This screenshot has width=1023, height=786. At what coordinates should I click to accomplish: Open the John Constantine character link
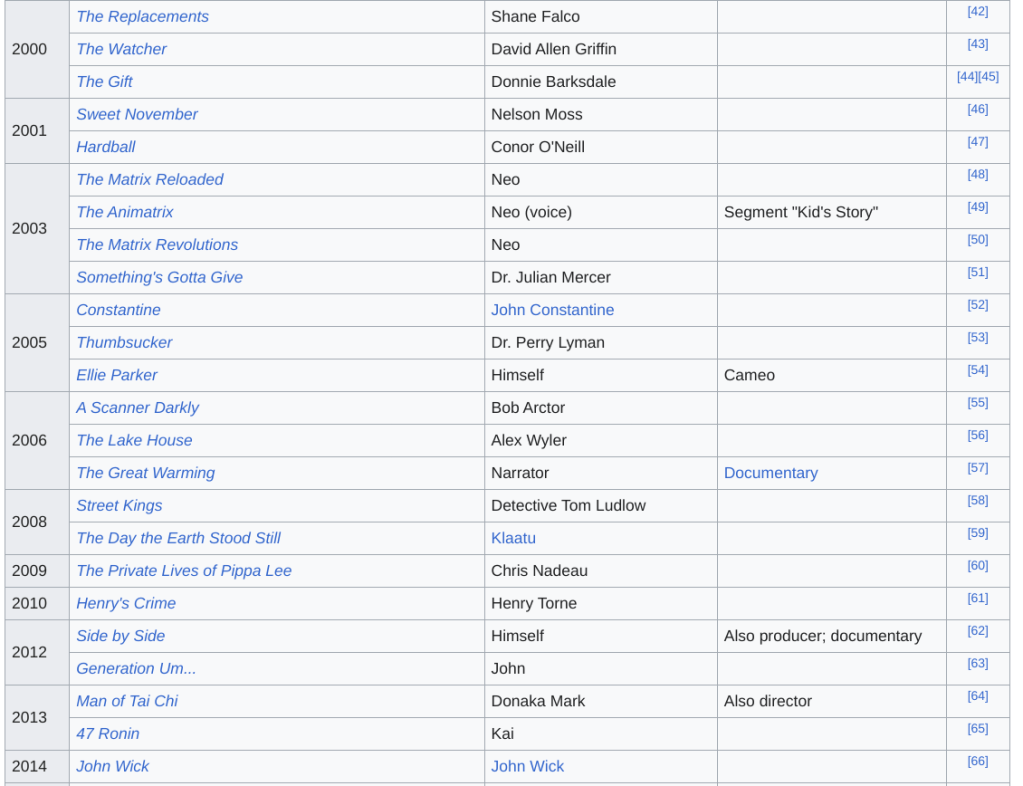click(x=552, y=310)
